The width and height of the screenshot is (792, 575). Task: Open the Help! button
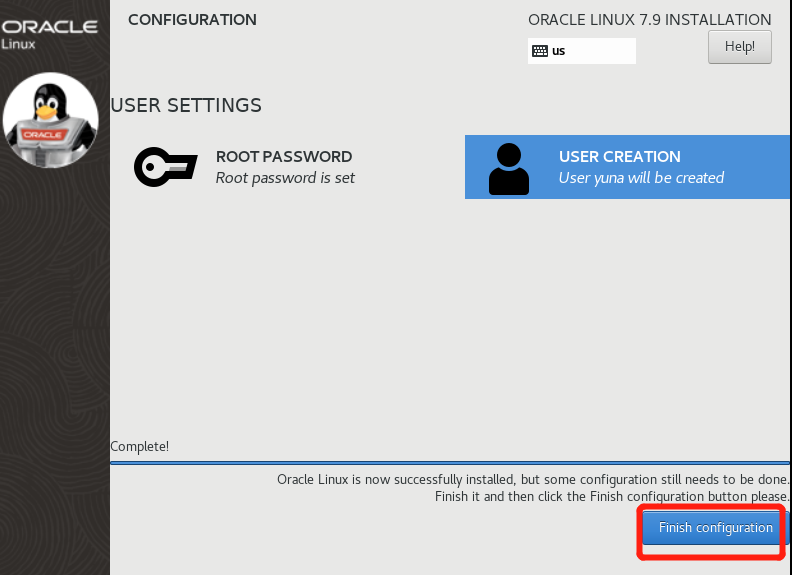click(739, 47)
